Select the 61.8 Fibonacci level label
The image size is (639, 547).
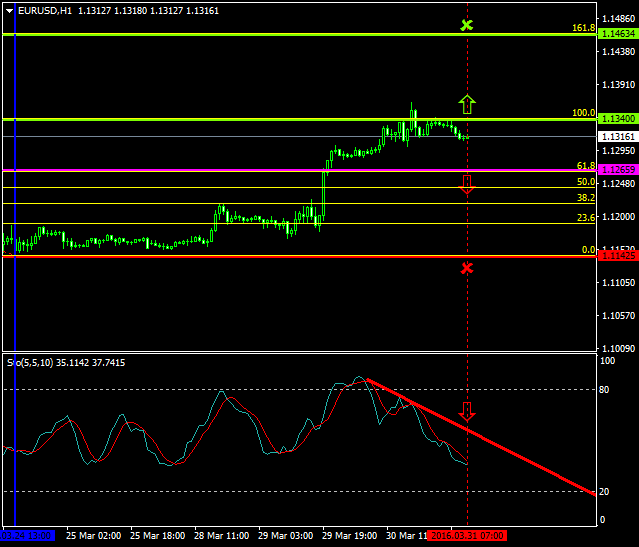pyautogui.click(x=586, y=165)
